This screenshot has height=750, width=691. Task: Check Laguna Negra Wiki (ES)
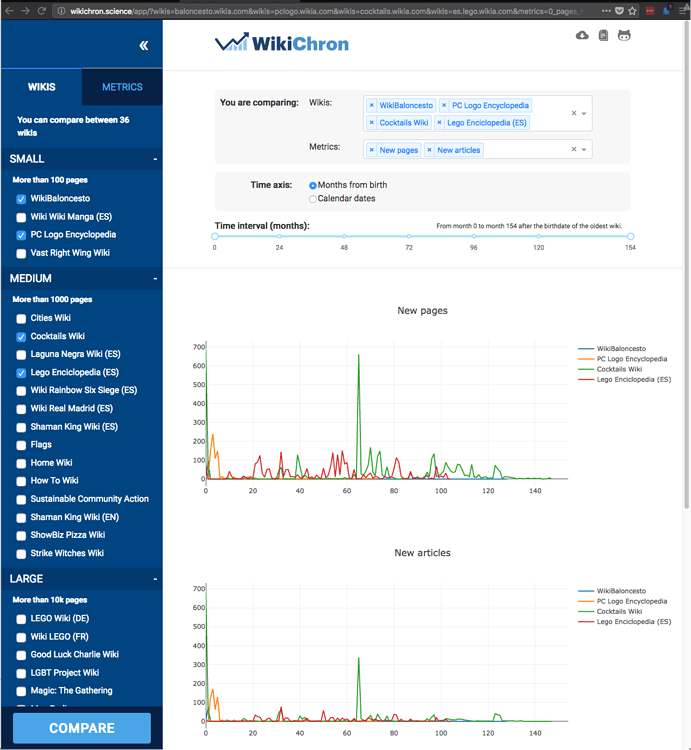tap(21, 355)
